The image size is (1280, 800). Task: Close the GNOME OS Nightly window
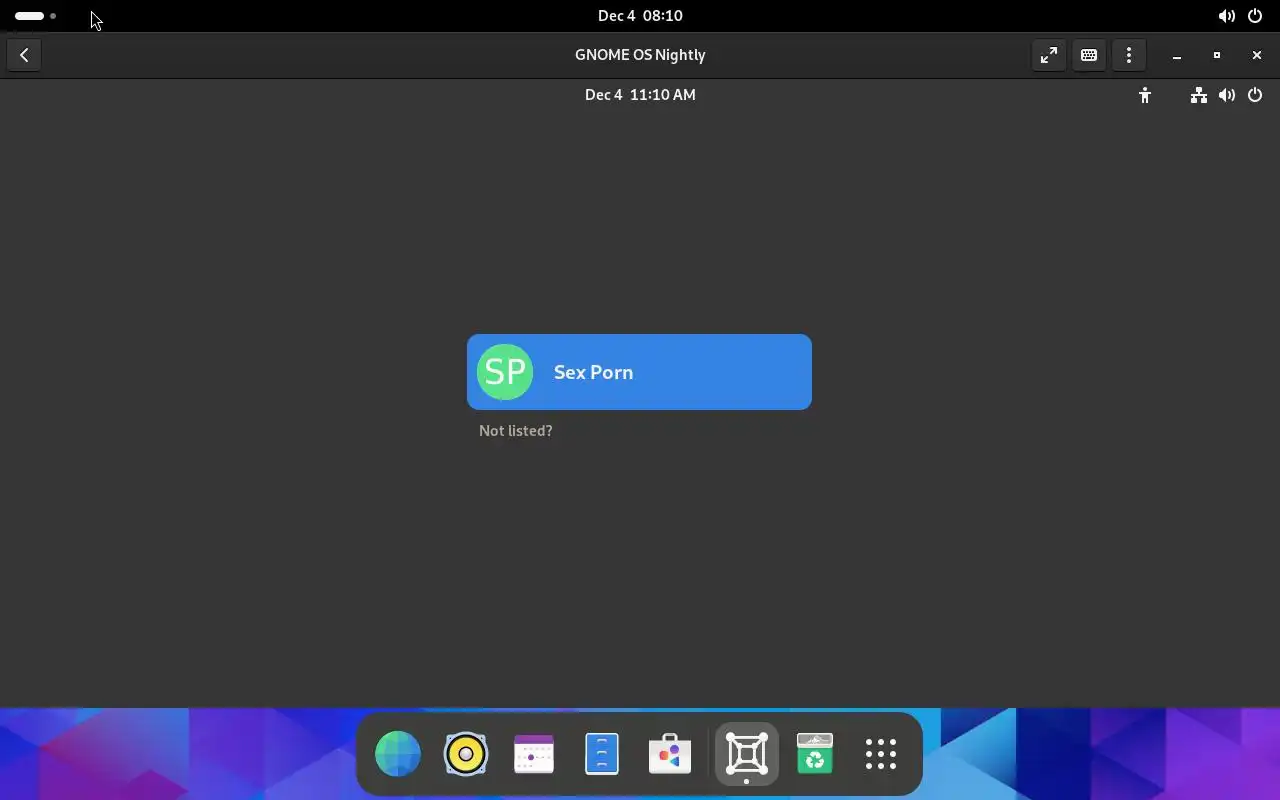1257,55
